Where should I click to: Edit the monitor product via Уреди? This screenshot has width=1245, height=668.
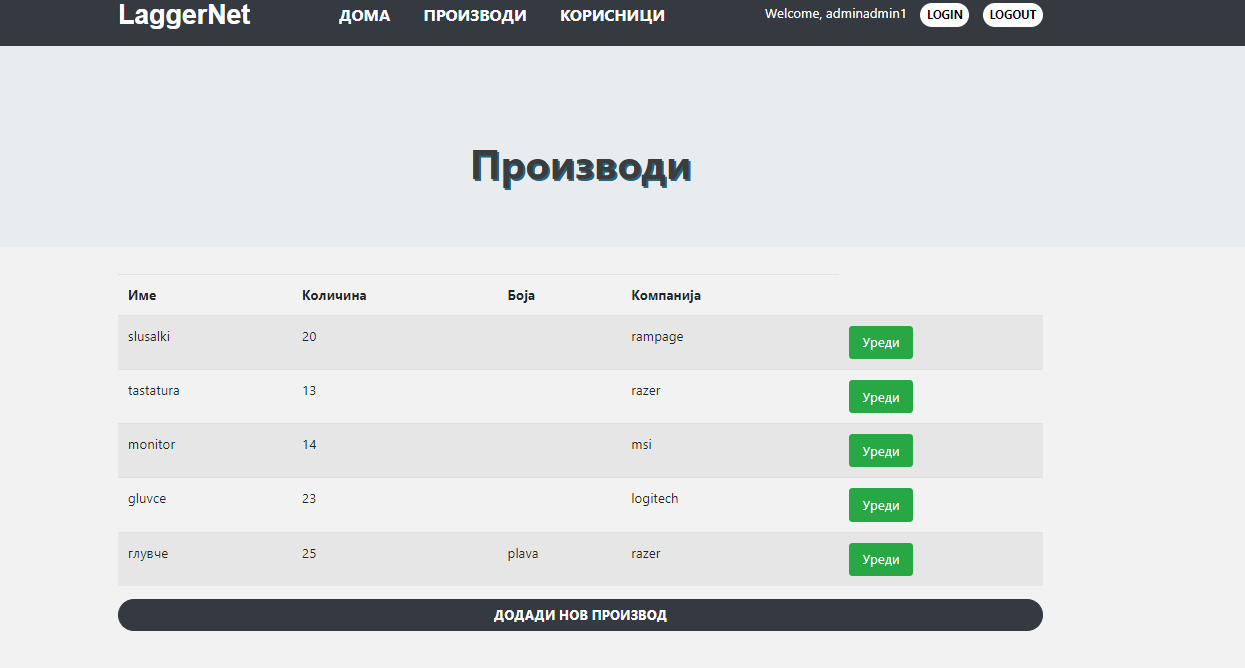880,451
